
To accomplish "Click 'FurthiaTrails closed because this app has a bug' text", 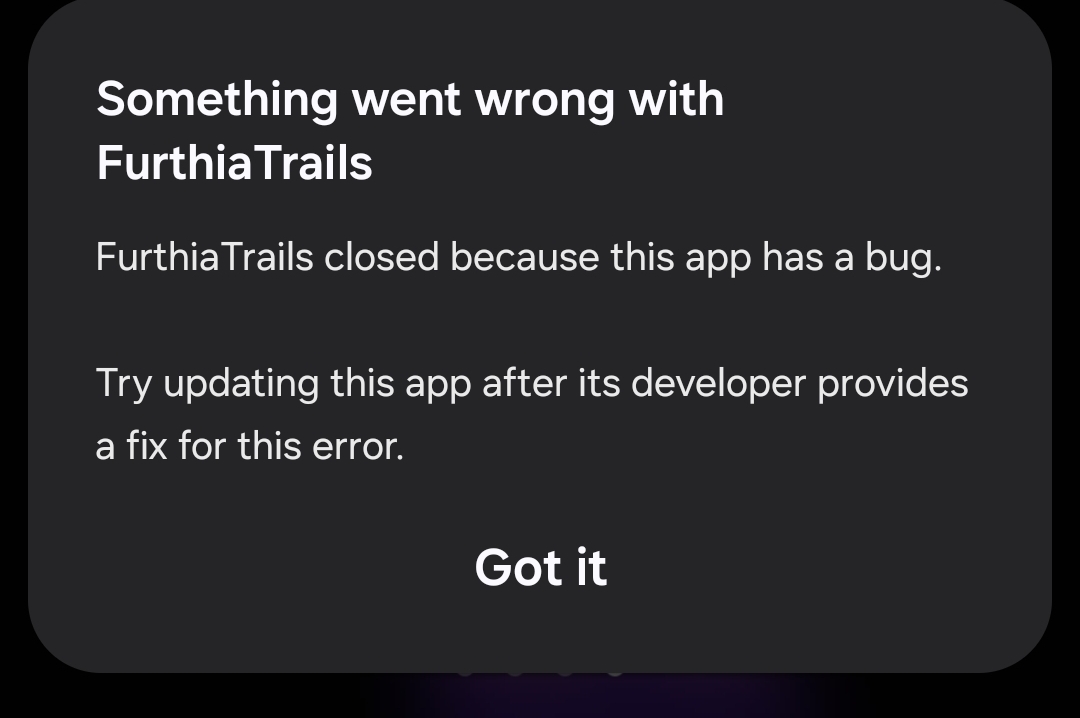I will 518,258.
